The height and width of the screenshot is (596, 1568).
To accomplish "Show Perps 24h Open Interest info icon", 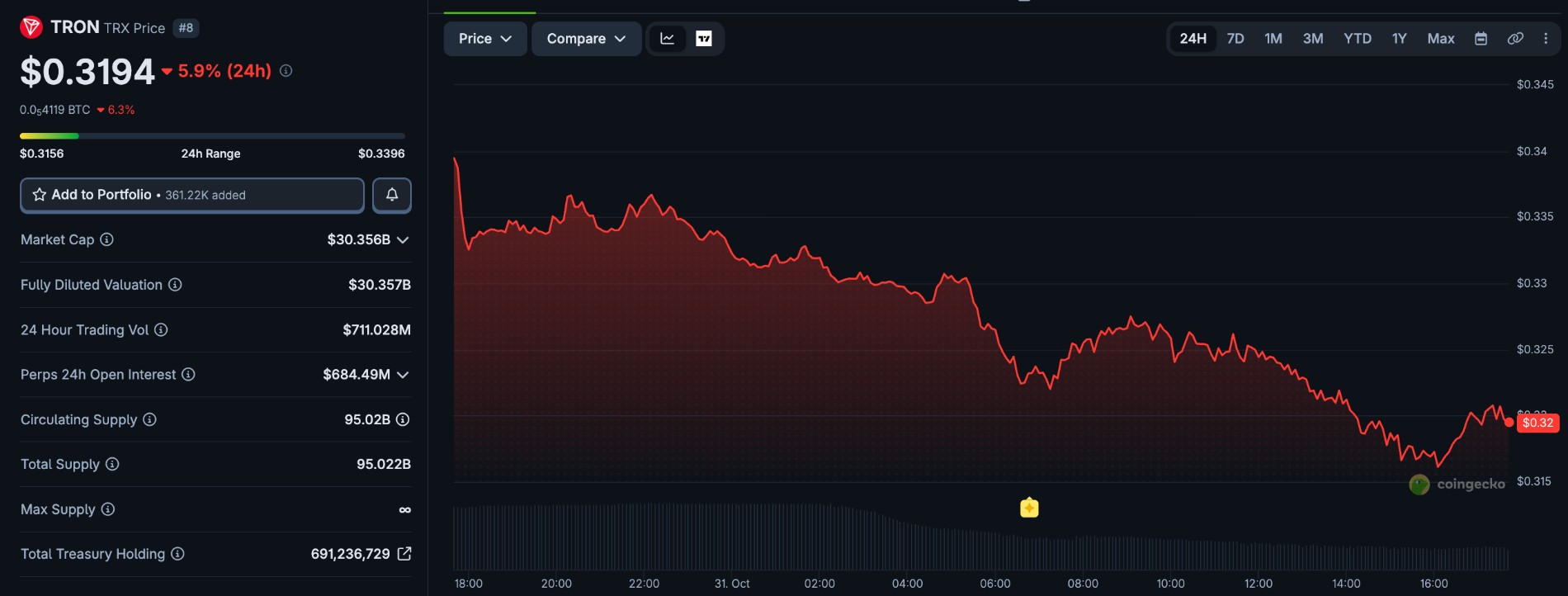I will coord(188,374).
